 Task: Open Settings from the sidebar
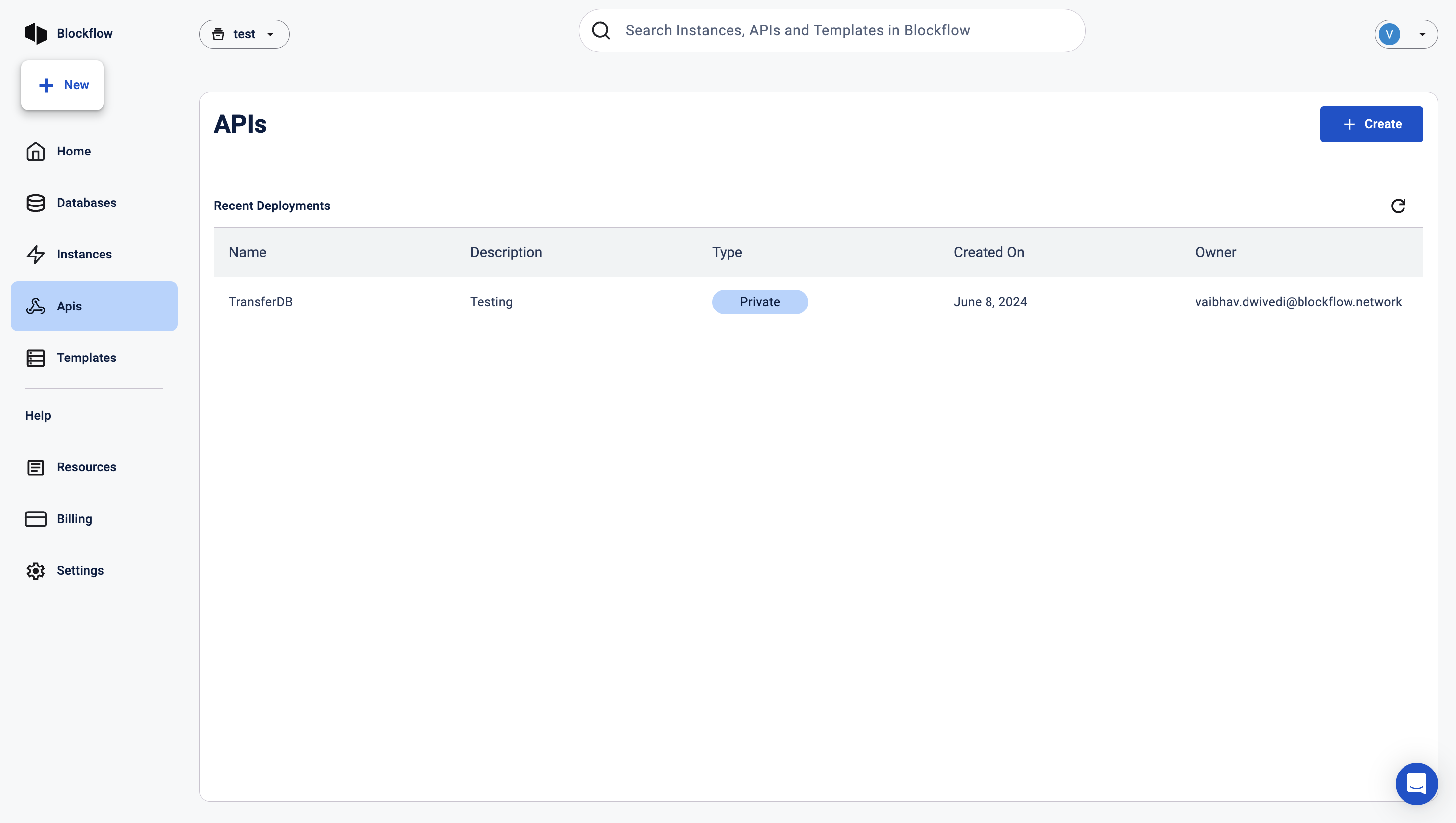(x=80, y=570)
